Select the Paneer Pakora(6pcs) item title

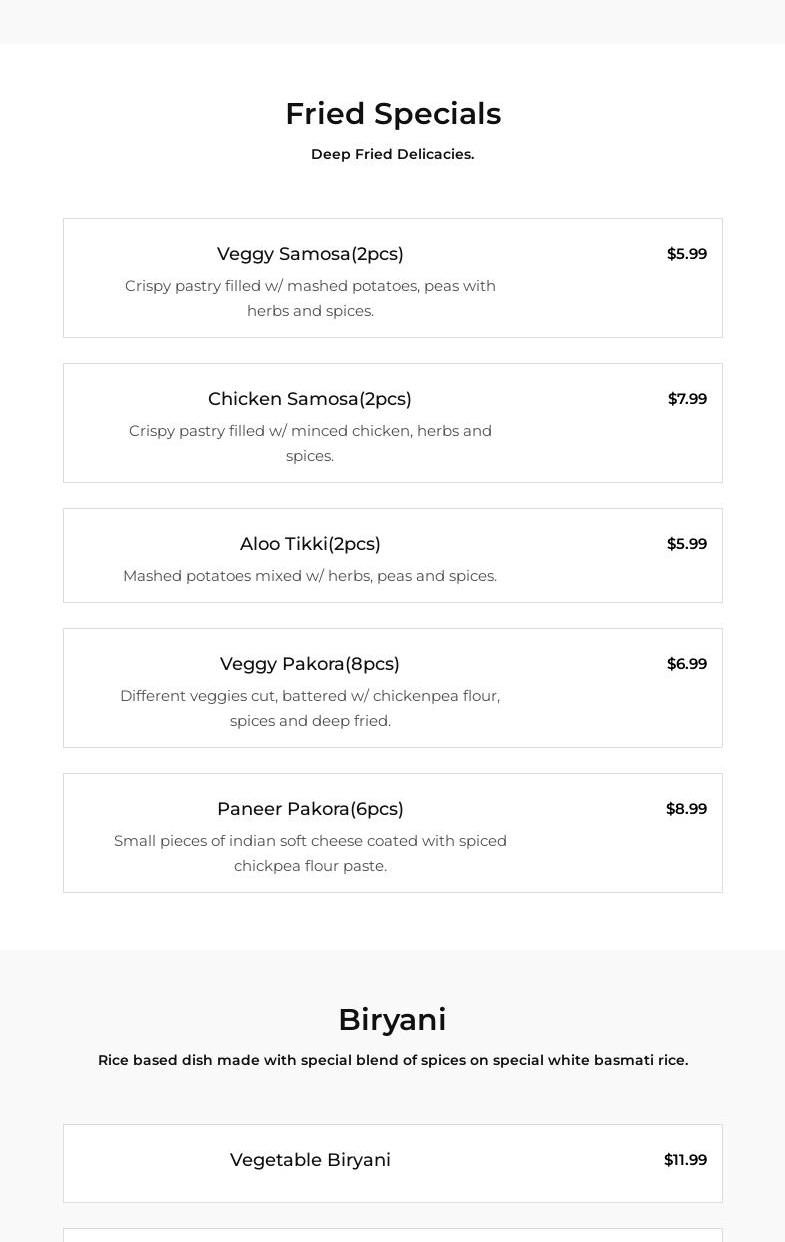310,809
